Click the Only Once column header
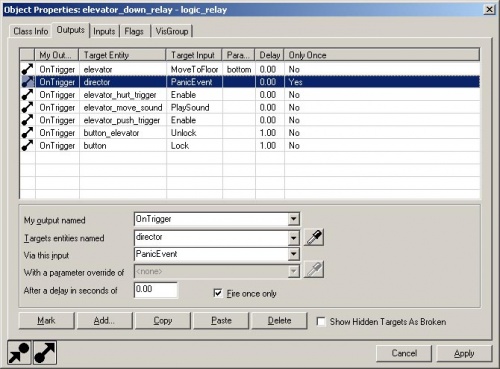Screen dimensions: 500x369 (382, 55)
